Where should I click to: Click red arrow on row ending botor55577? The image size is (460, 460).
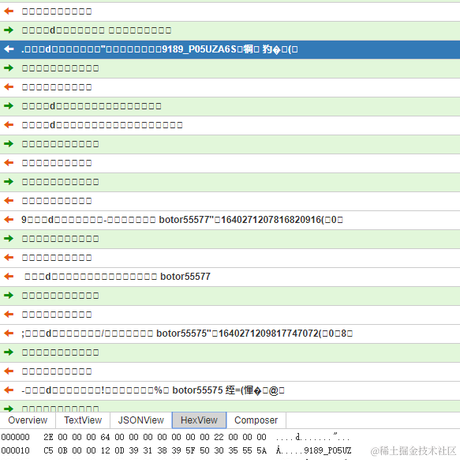coord(9,277)
